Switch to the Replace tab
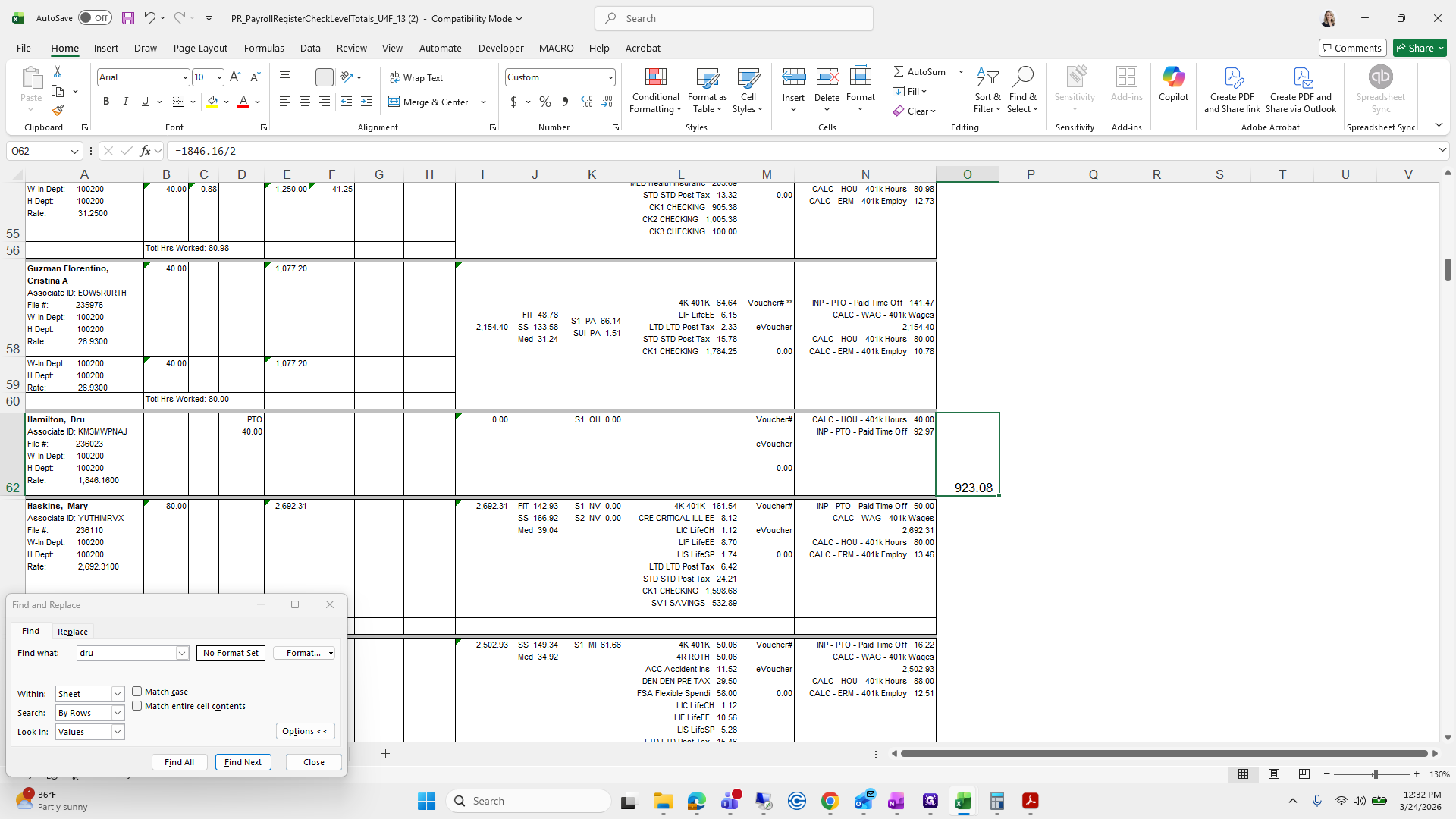This screenshot has height=819, width=1456. pos(73,632)
